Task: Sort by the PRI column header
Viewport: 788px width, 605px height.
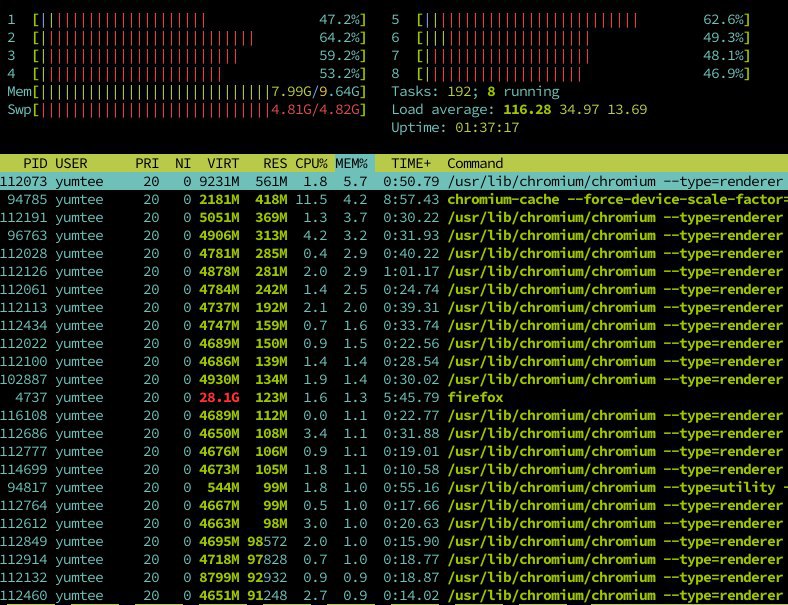Action: coord(147,163)
